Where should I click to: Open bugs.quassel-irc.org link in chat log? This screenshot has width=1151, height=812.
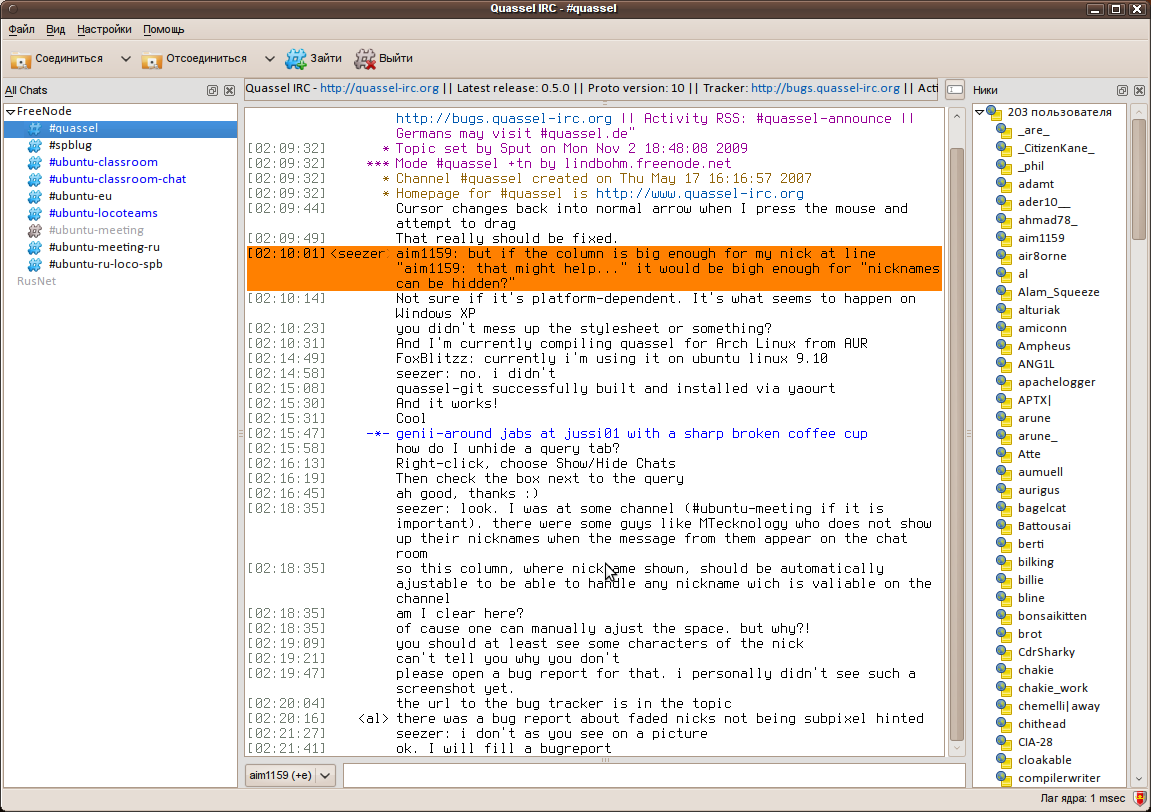click(x=504, y=119)
